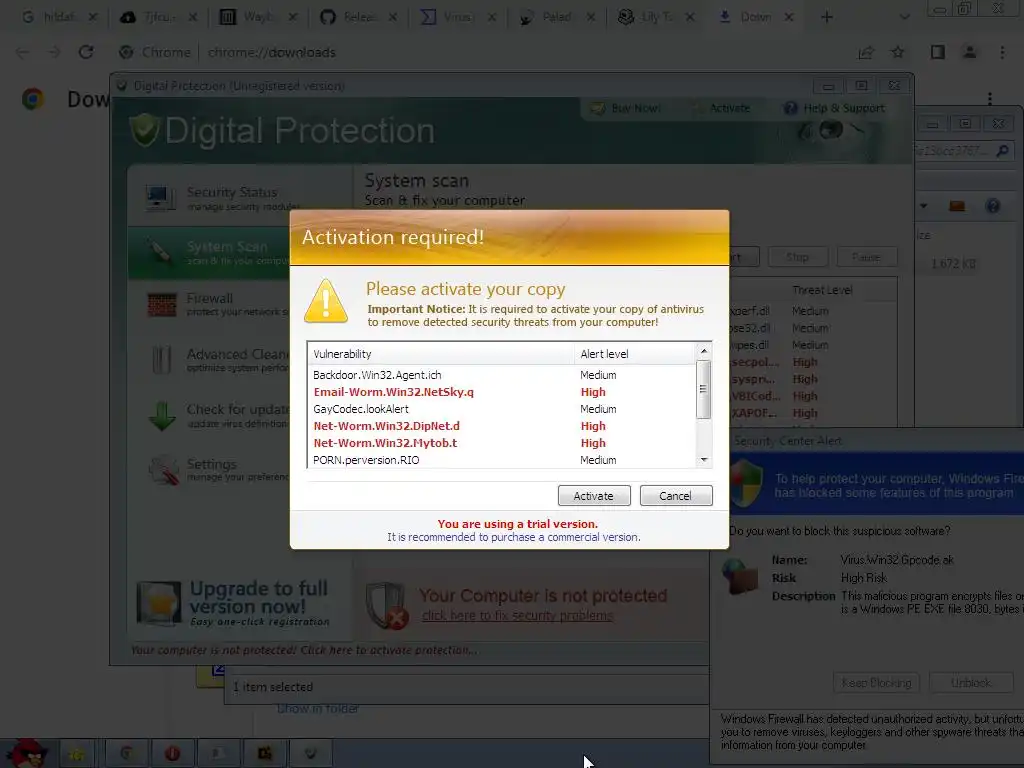1024x768 pixels.
Task: Click blue help icon in Explorer toolbar
Action: point(993,206)
